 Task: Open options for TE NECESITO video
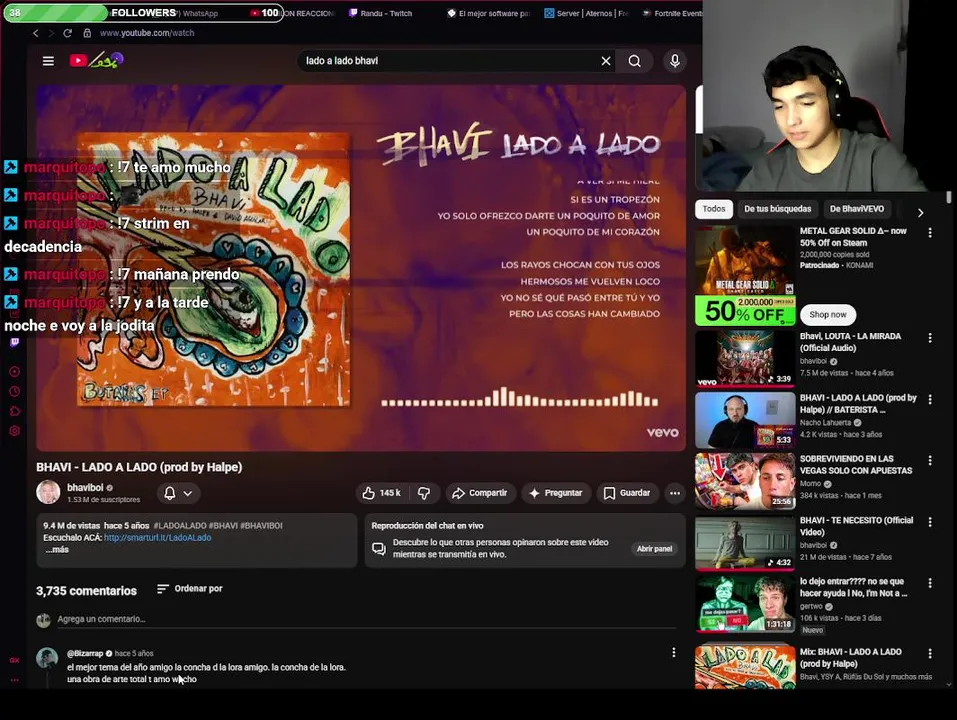930,522
